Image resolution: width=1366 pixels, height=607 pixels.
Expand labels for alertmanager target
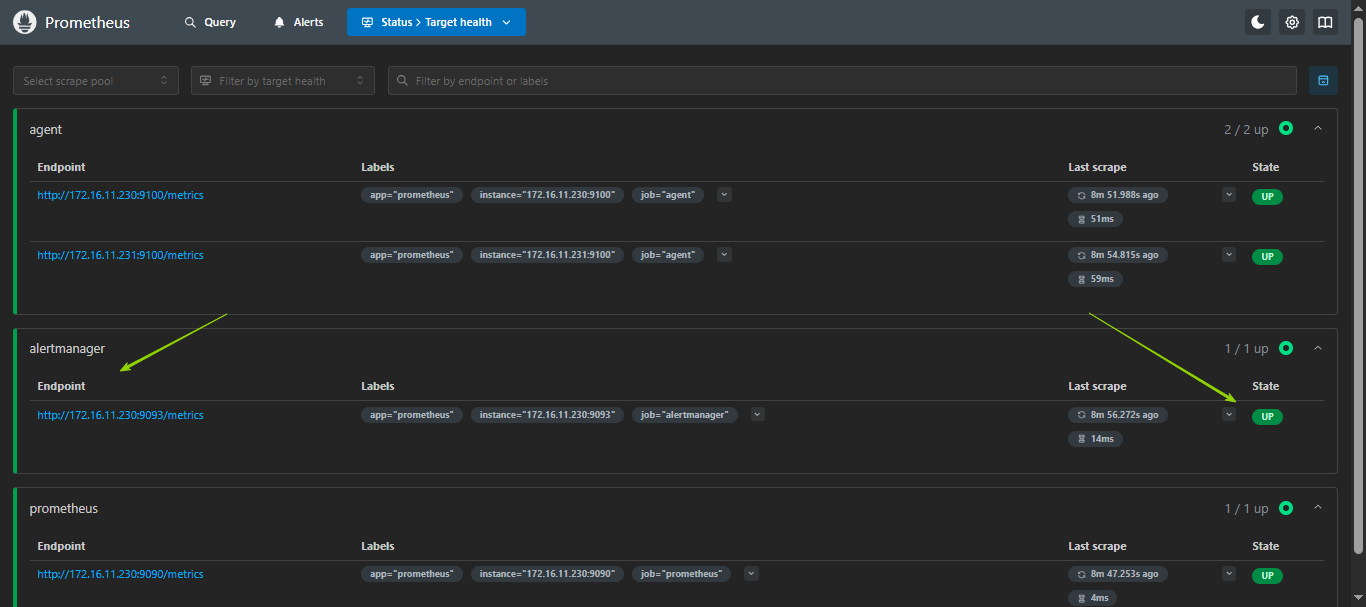(x=757, y=413)
